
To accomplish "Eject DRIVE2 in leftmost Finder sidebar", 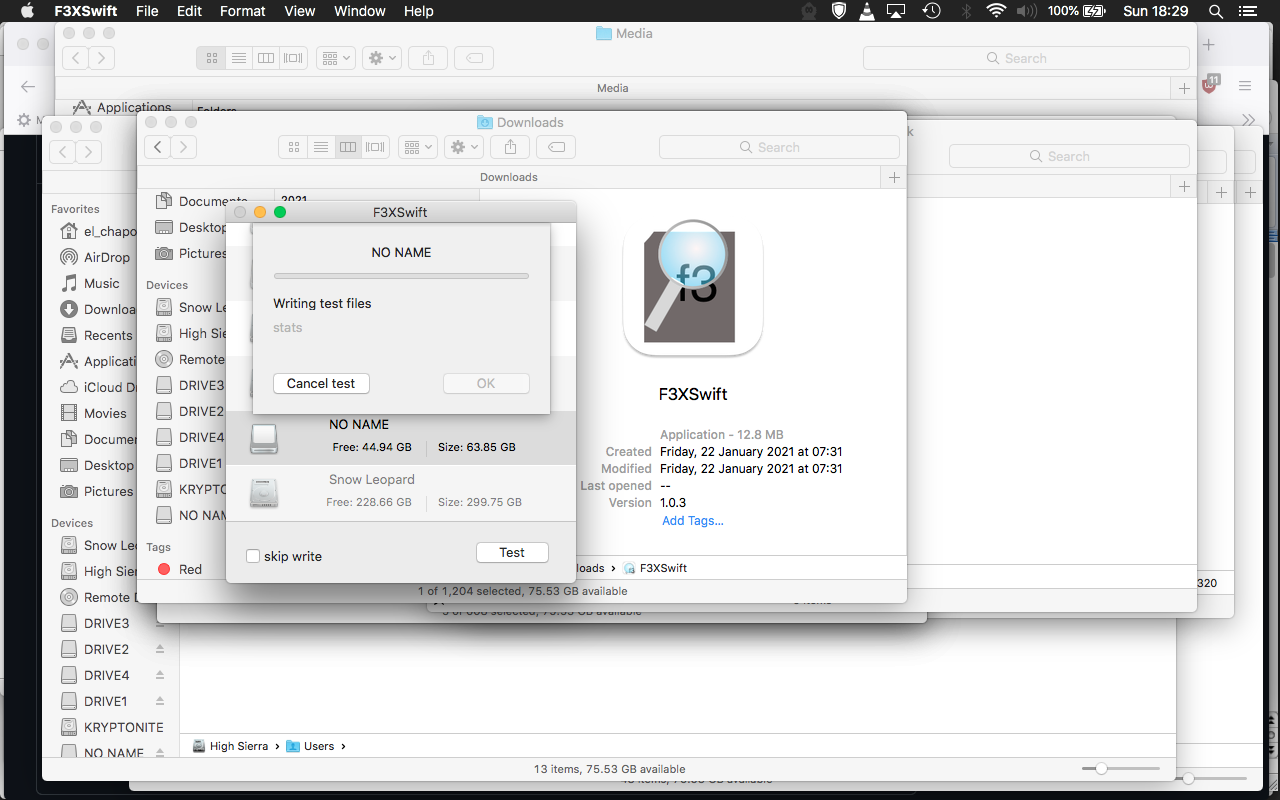I will click(159, 649).
